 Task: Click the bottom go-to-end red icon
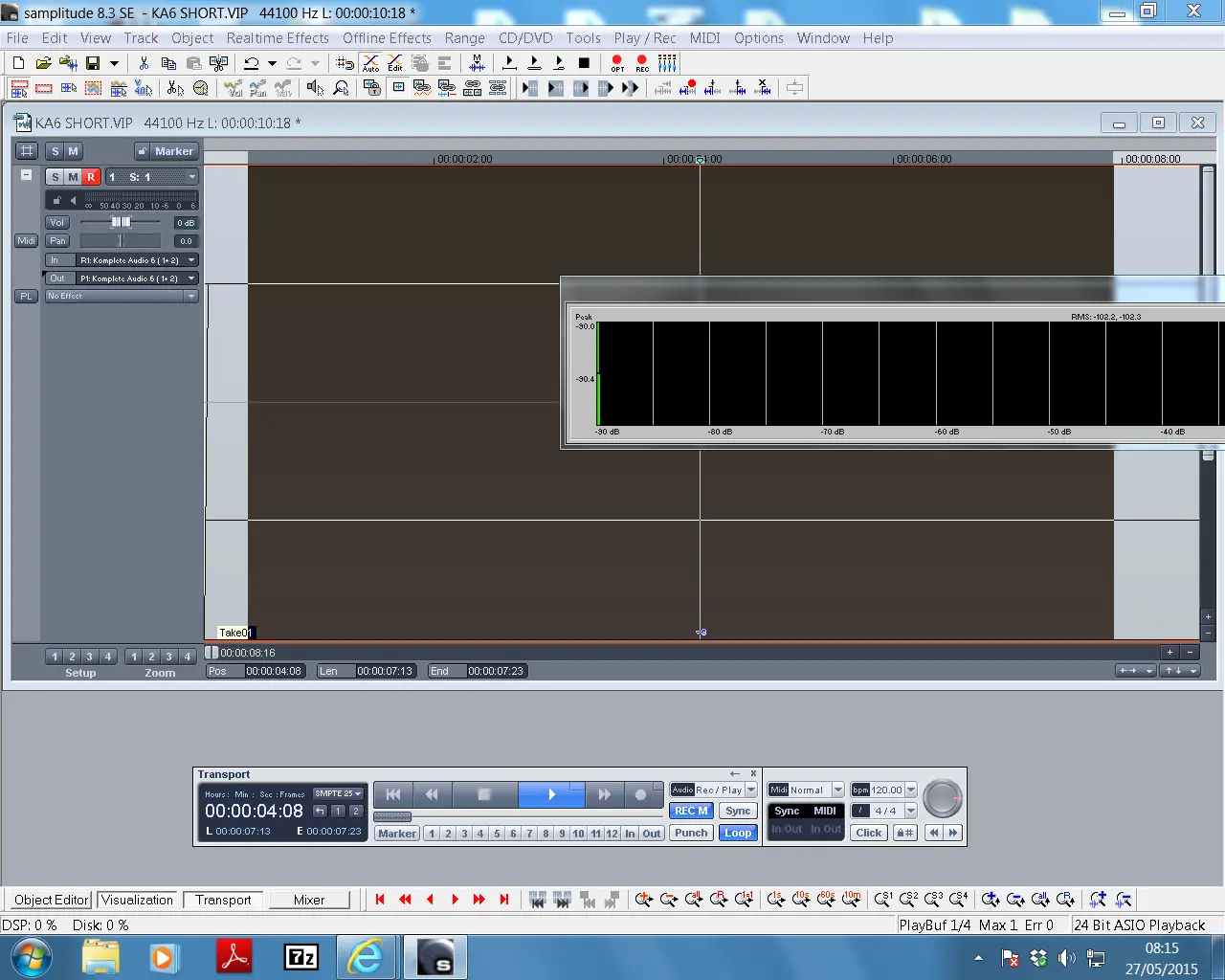(x=504, y=900)
